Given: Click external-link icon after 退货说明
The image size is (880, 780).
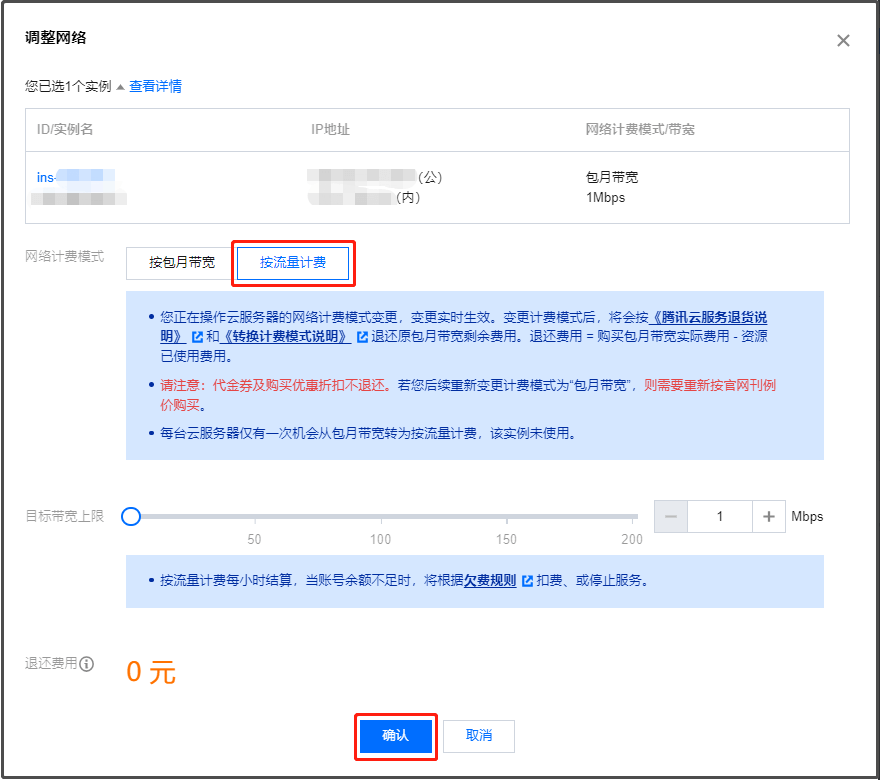Looking at the screenshot, I should coord(197,337).
